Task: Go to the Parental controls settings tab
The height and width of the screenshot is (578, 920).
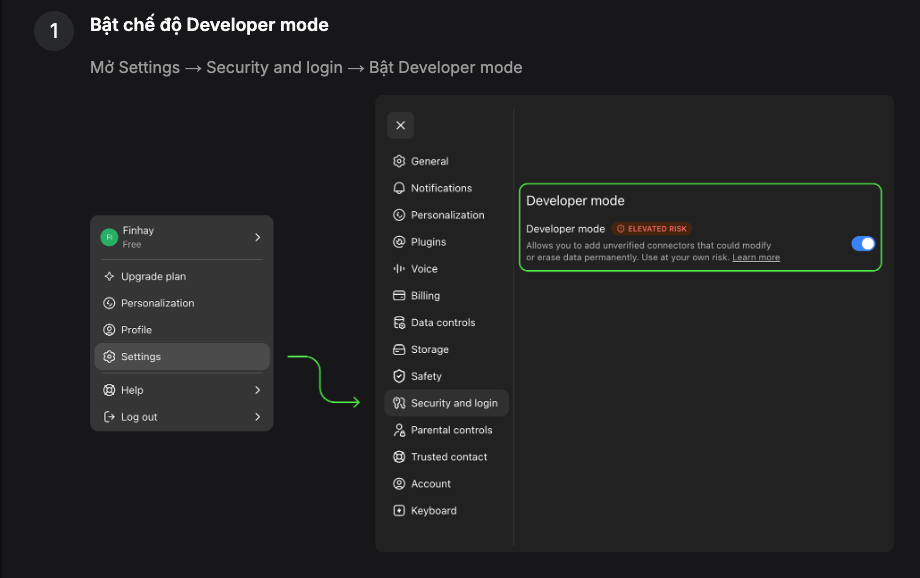Action: point(447,430)
